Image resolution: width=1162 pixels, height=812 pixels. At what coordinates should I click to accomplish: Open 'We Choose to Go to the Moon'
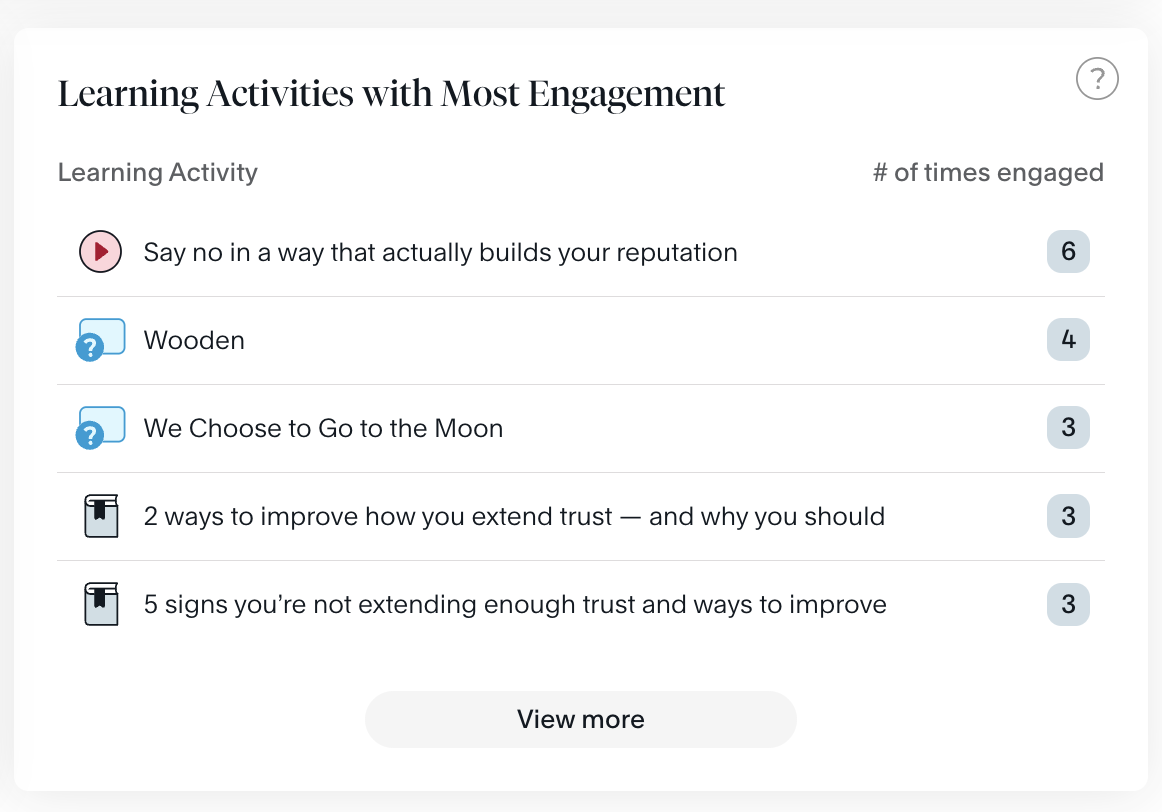(323, 428)
